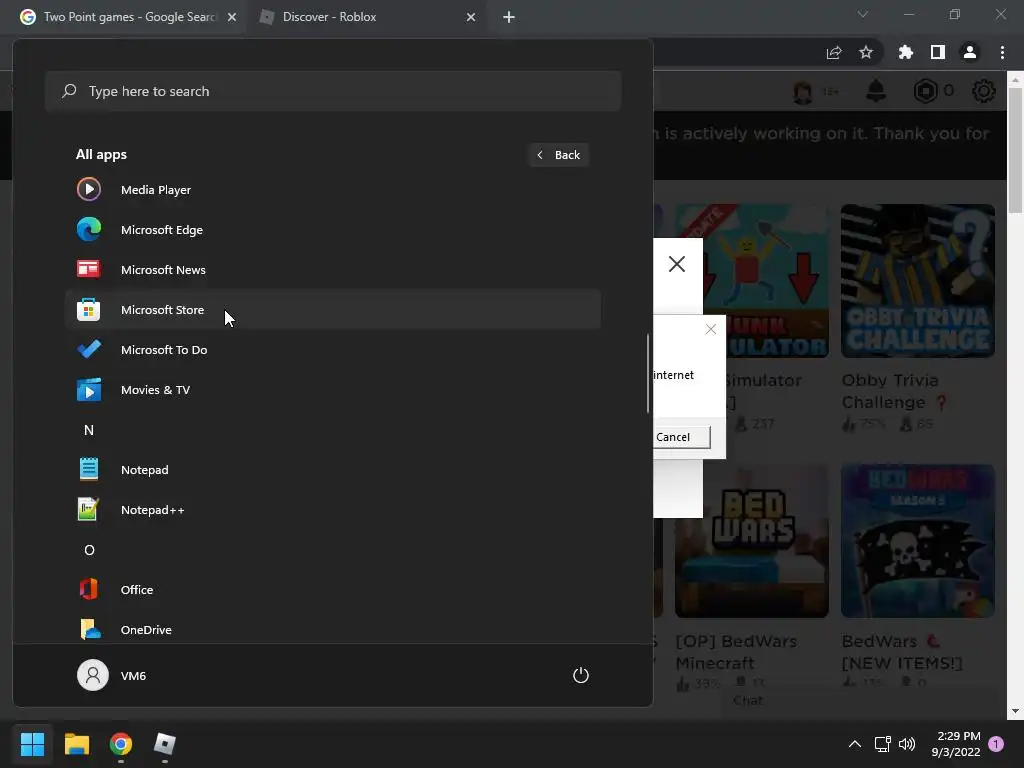Open File Explorer from the taskbar

tap(76, 744)
